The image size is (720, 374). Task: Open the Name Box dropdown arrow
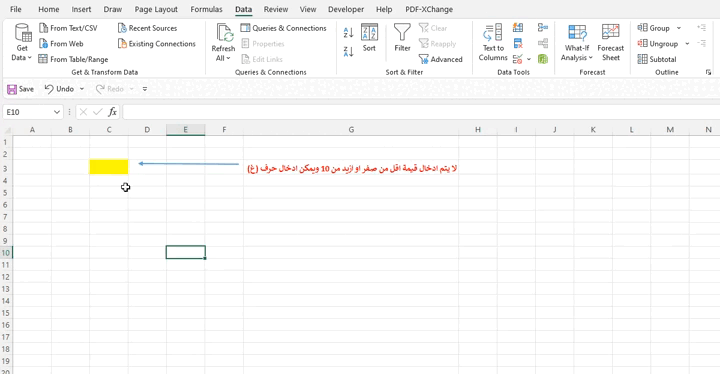[x=56, y=112]
